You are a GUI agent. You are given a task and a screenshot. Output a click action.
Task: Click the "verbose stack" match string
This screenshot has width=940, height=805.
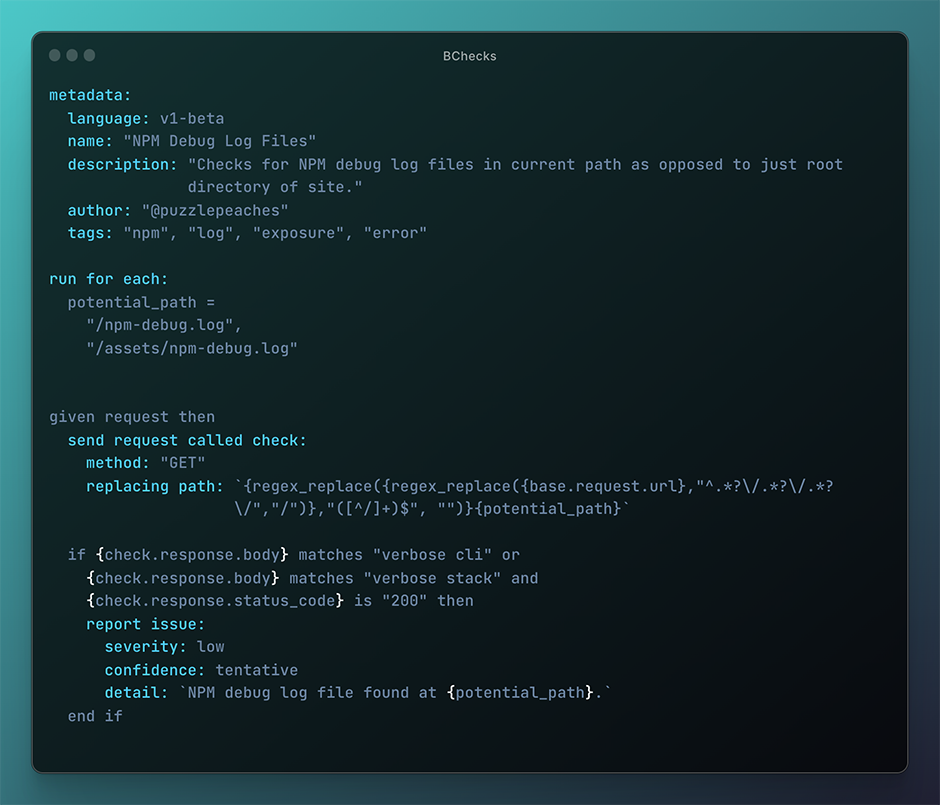click(432, 578)
